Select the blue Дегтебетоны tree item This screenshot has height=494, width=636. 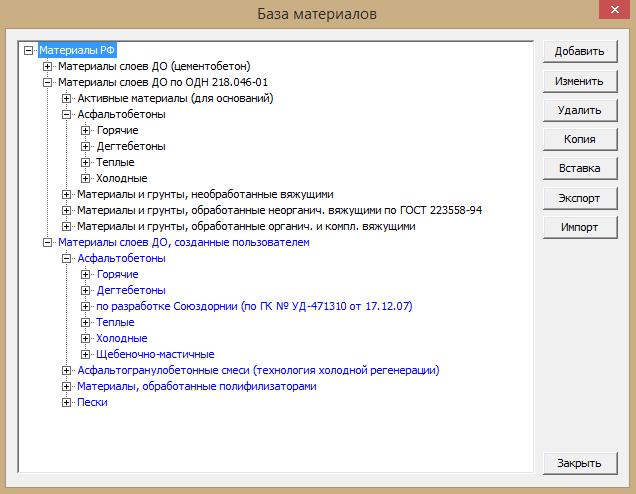click(131, 290)
